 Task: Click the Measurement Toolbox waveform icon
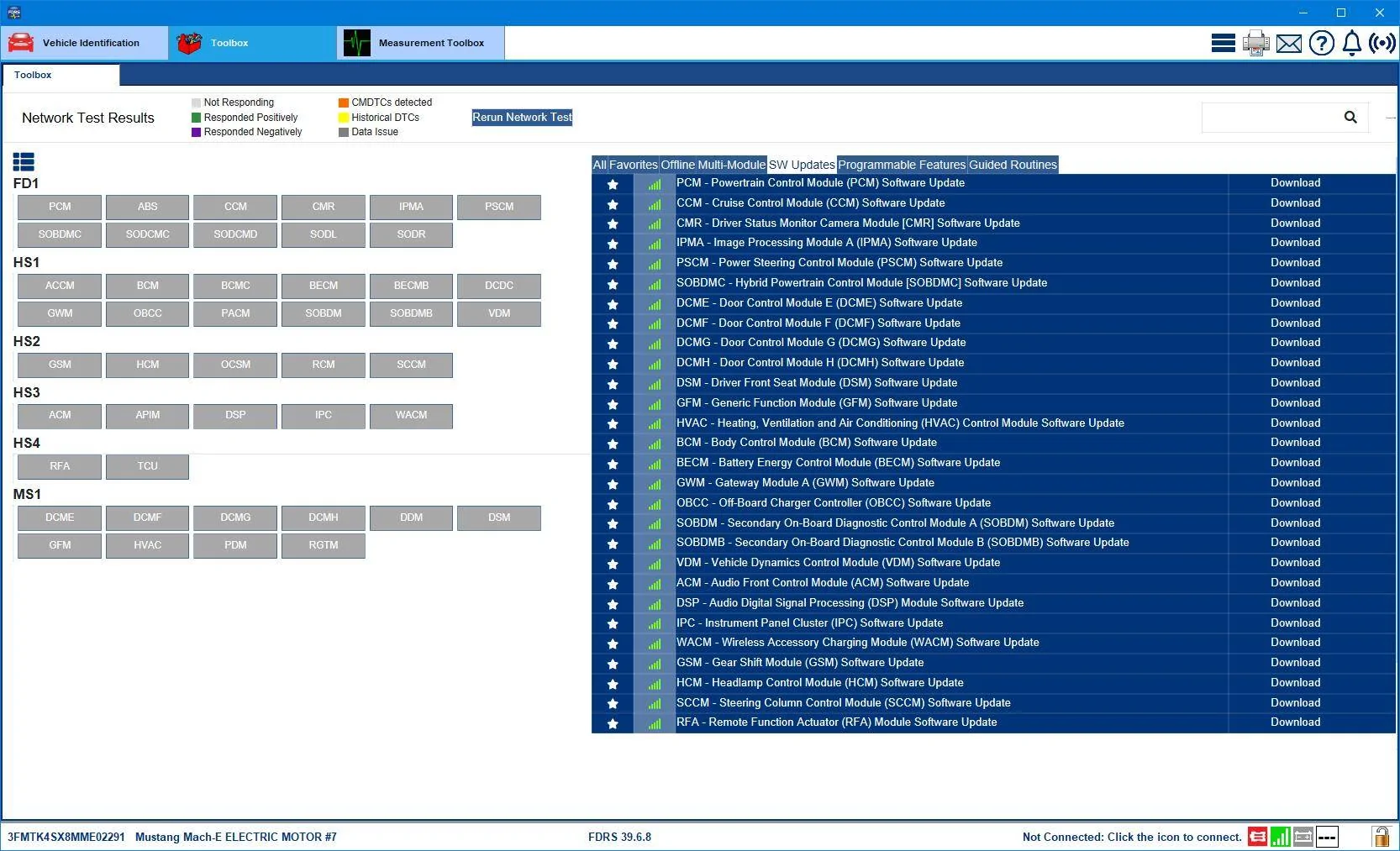tap(357, 43)
